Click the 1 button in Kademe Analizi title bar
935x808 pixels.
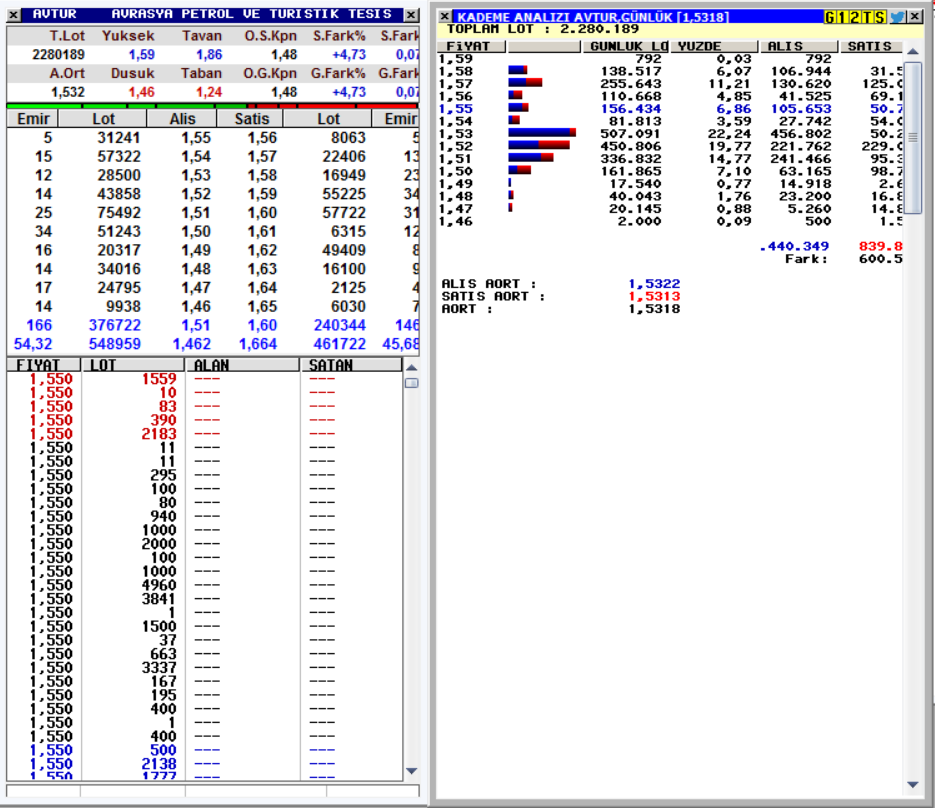click(x=841, y=17)
